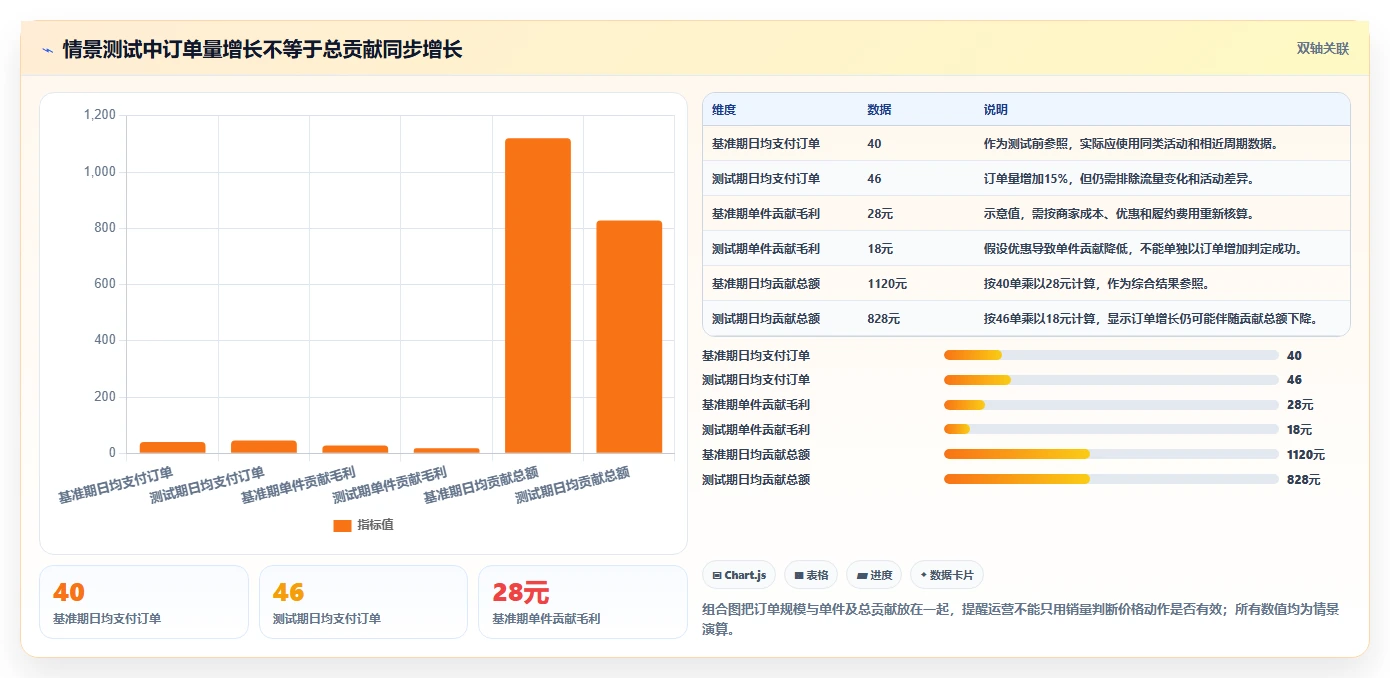Image resolution: width=1390 pixels, height=678 pixels.
Task: Click the 1,200 y-axis label
Action: (100, 116)
